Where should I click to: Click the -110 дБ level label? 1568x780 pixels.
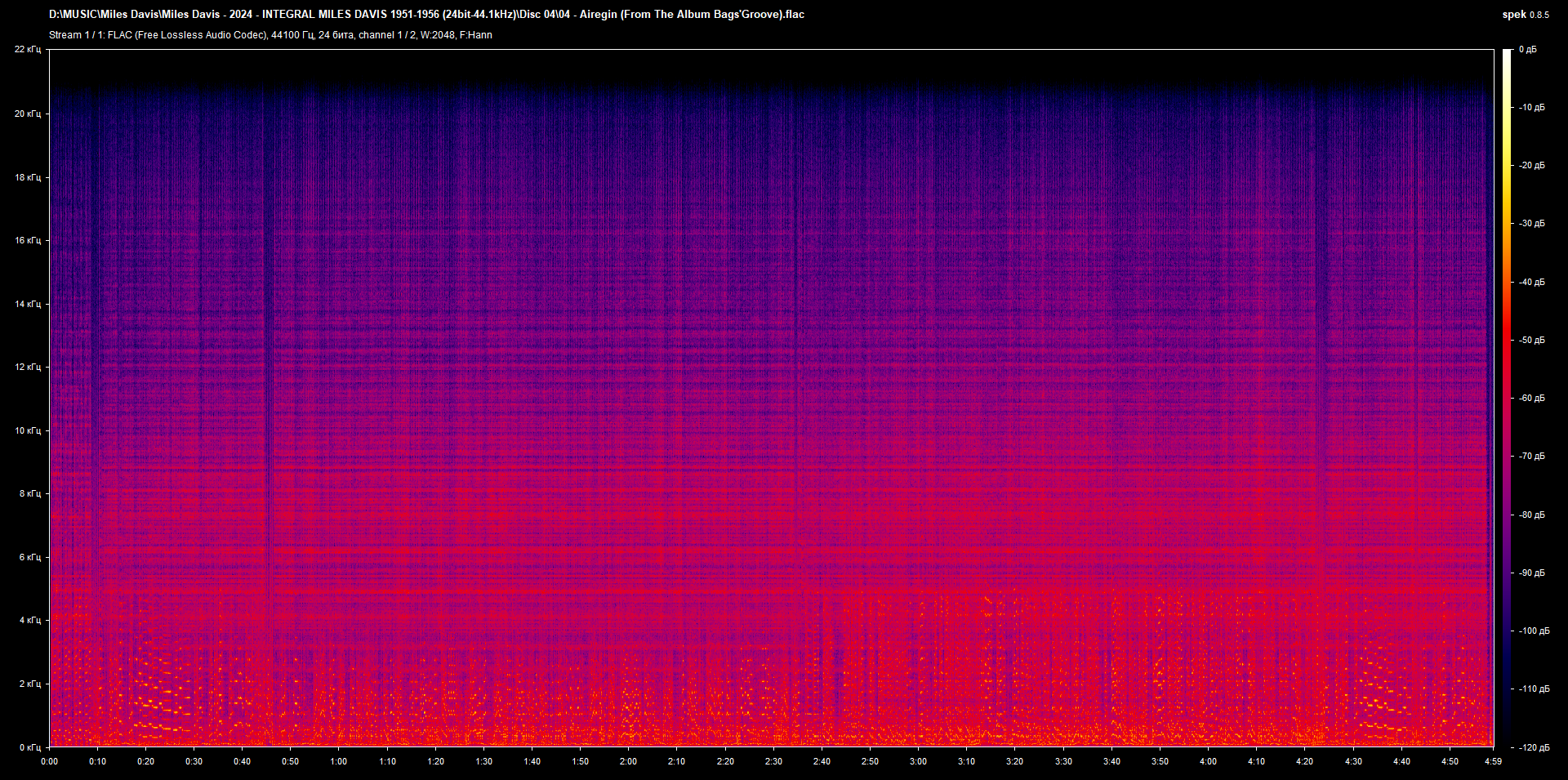tap(1533, 689)
